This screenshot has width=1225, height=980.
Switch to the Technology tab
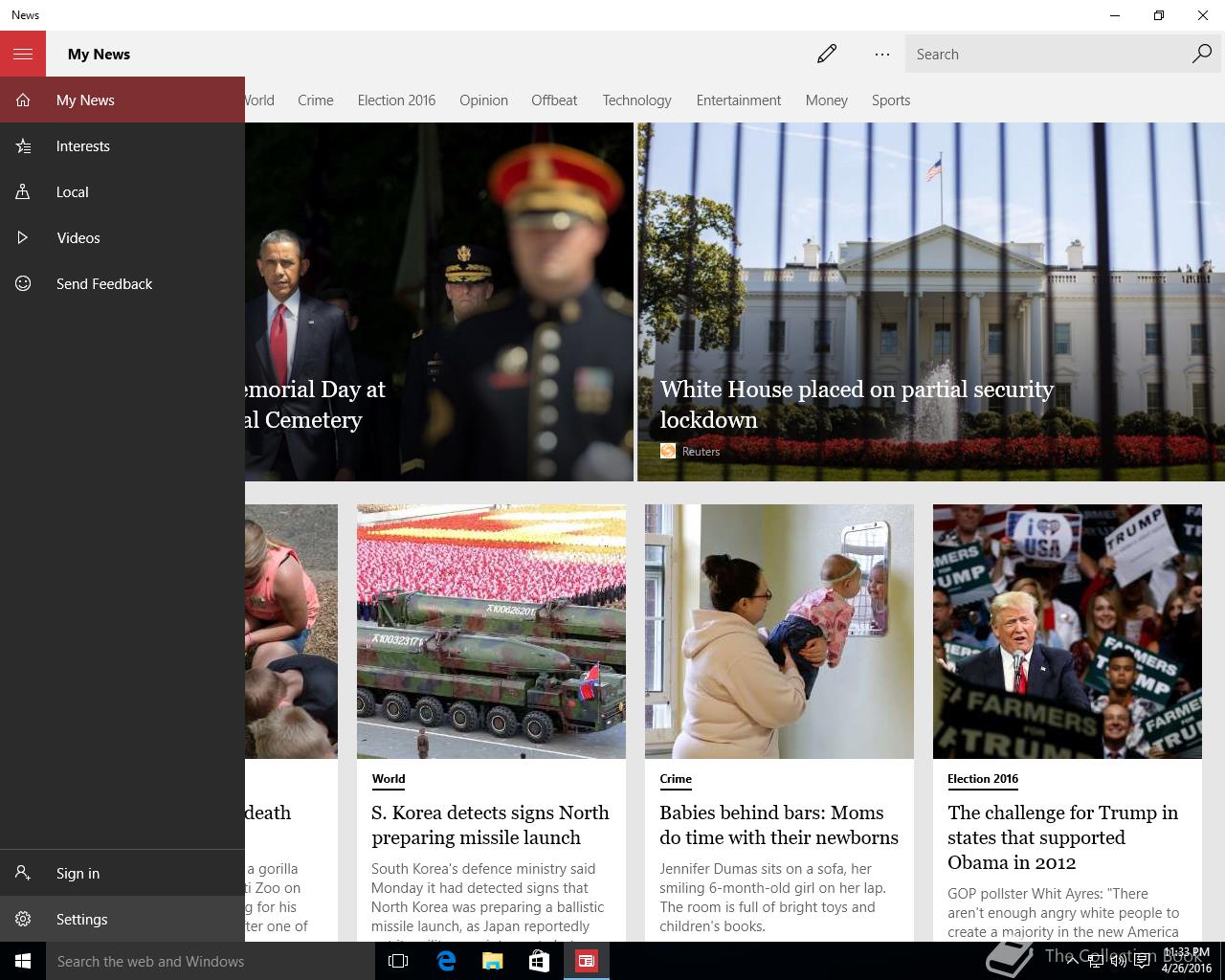[x=636, y=100]
